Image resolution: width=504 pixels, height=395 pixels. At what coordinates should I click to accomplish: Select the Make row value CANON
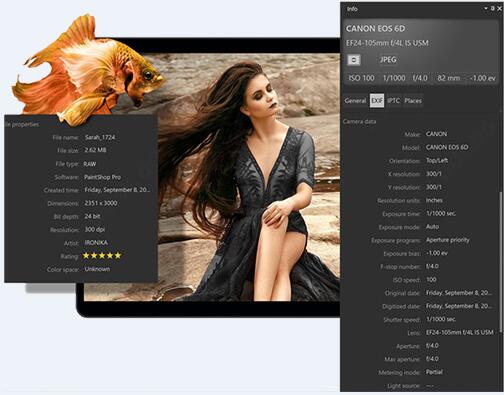pos(436,134)
